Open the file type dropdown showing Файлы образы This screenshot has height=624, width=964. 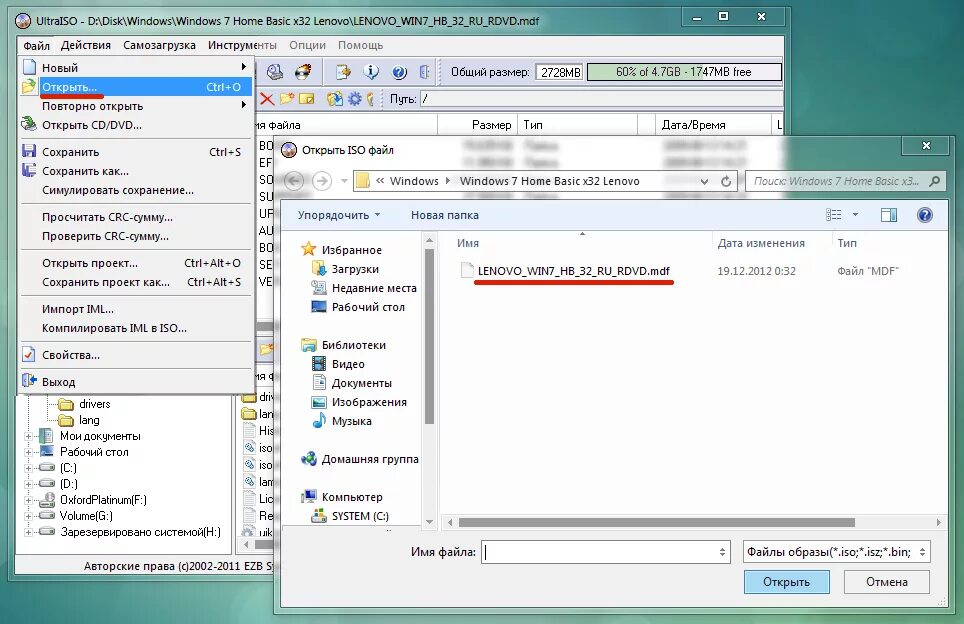pos(836,551)
